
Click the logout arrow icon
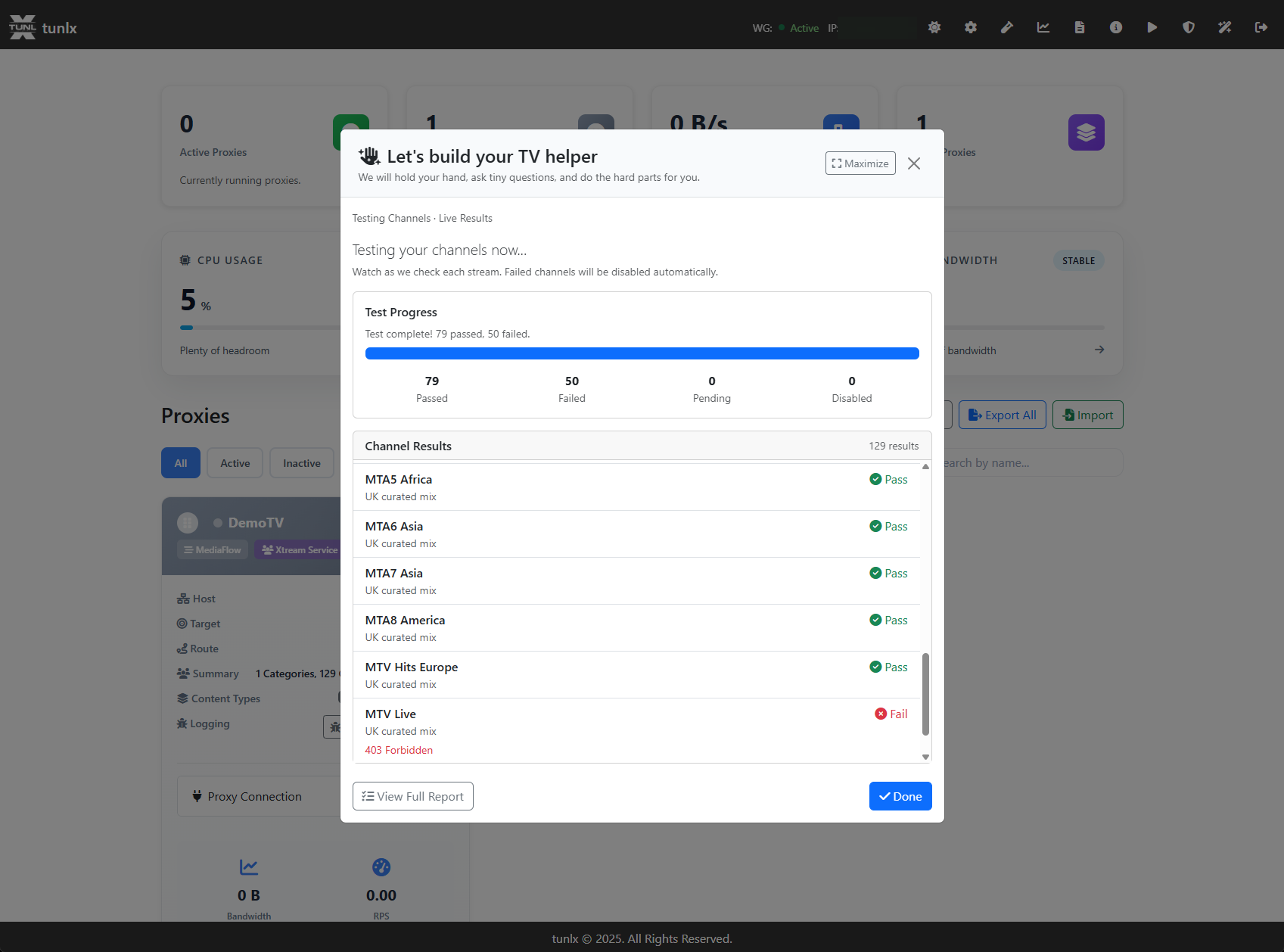[1261, 27]
